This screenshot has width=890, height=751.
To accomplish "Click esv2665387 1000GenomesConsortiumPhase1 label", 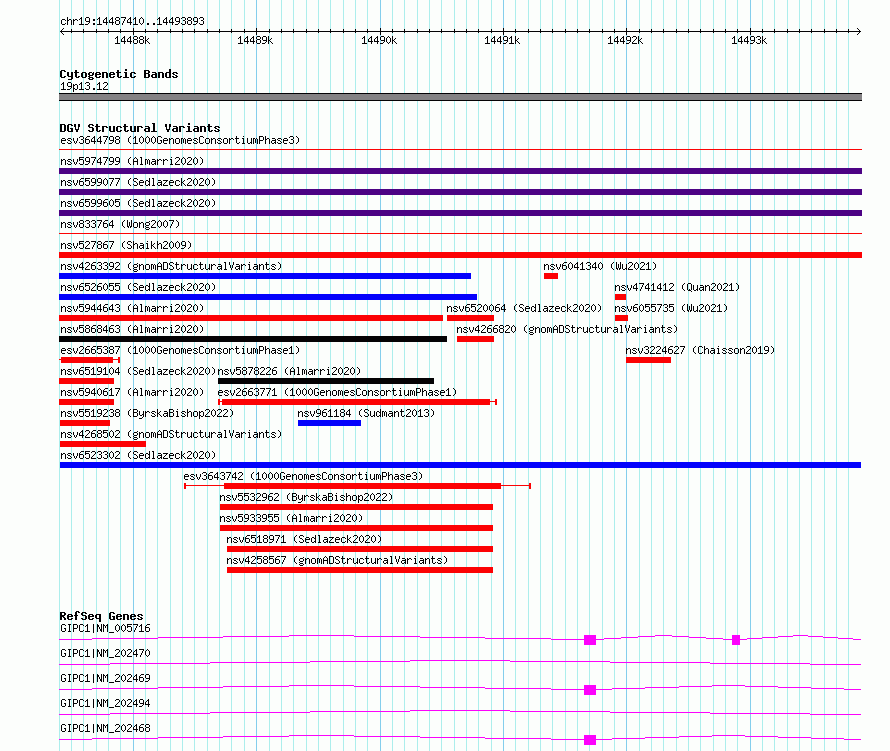I will [x=180, y=350].
